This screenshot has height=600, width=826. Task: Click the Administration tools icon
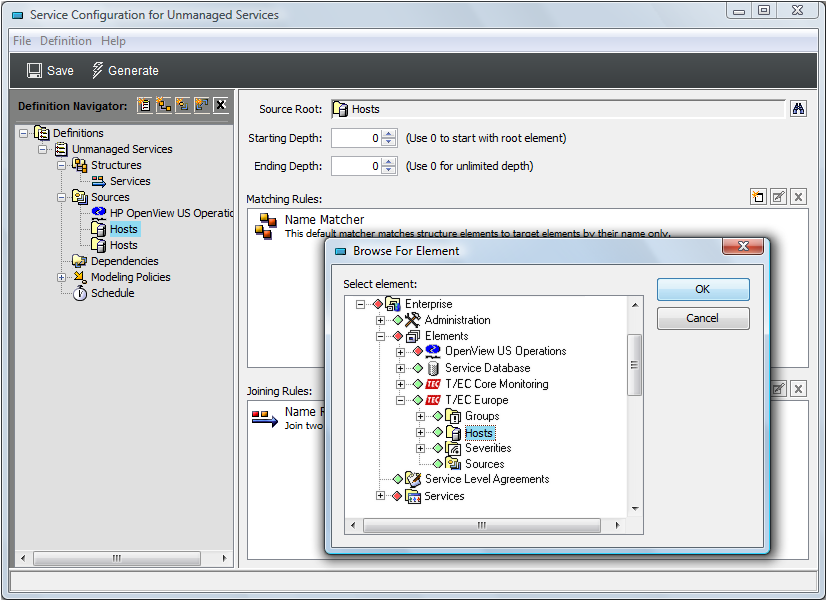point(412,320)
